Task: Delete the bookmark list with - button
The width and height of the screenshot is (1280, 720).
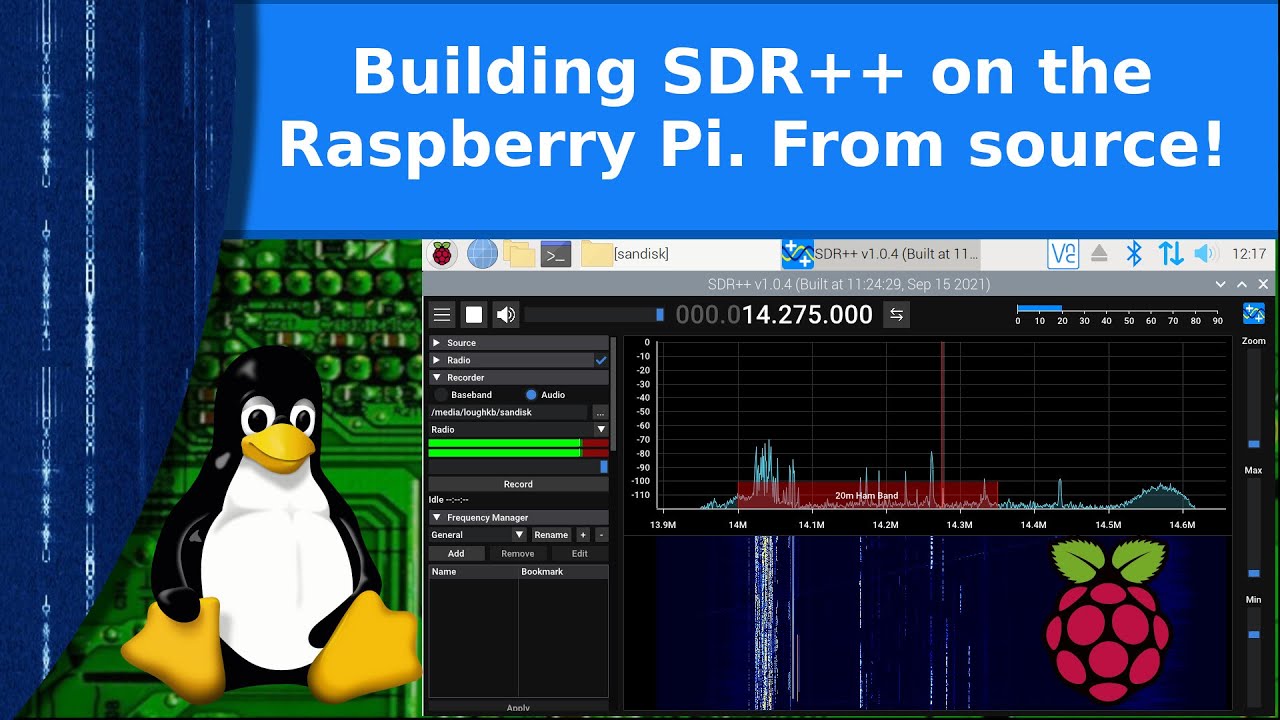Action: pos(601,535)
